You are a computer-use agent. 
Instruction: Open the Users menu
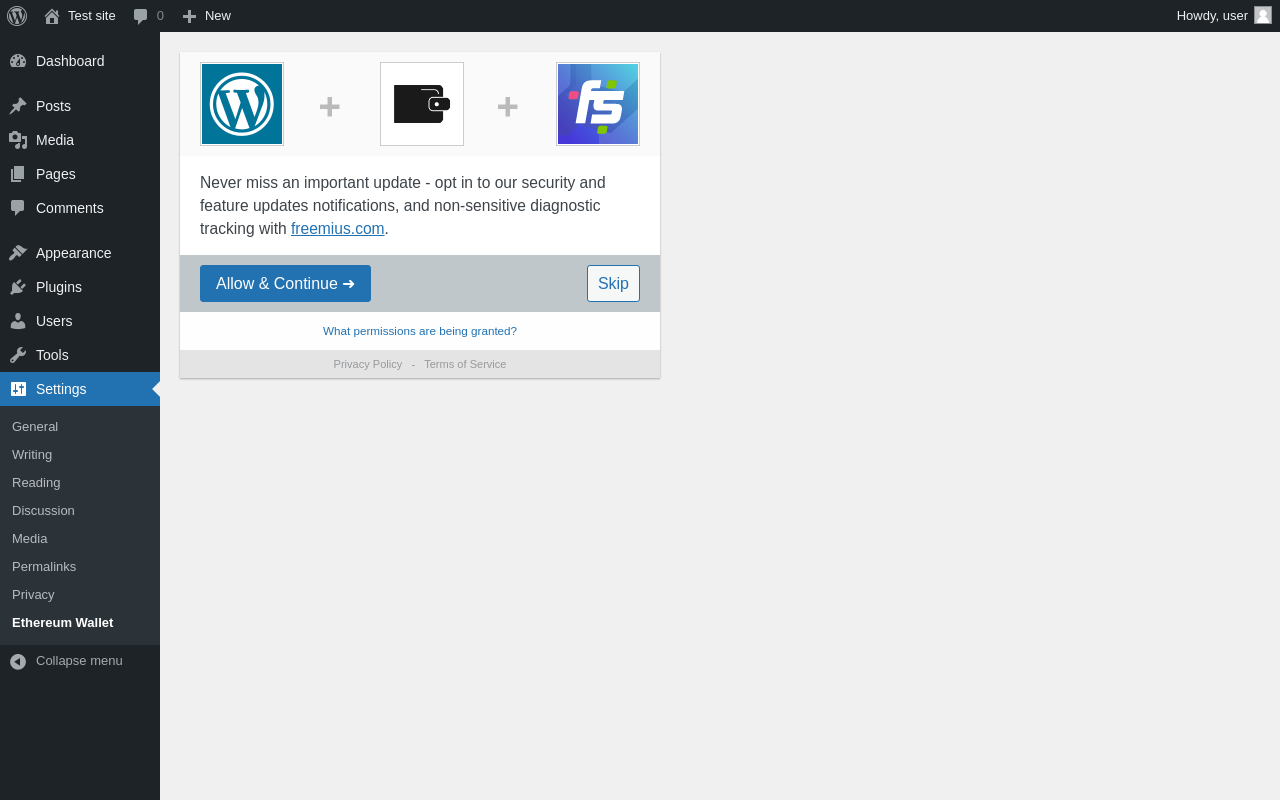pos(80,321)
